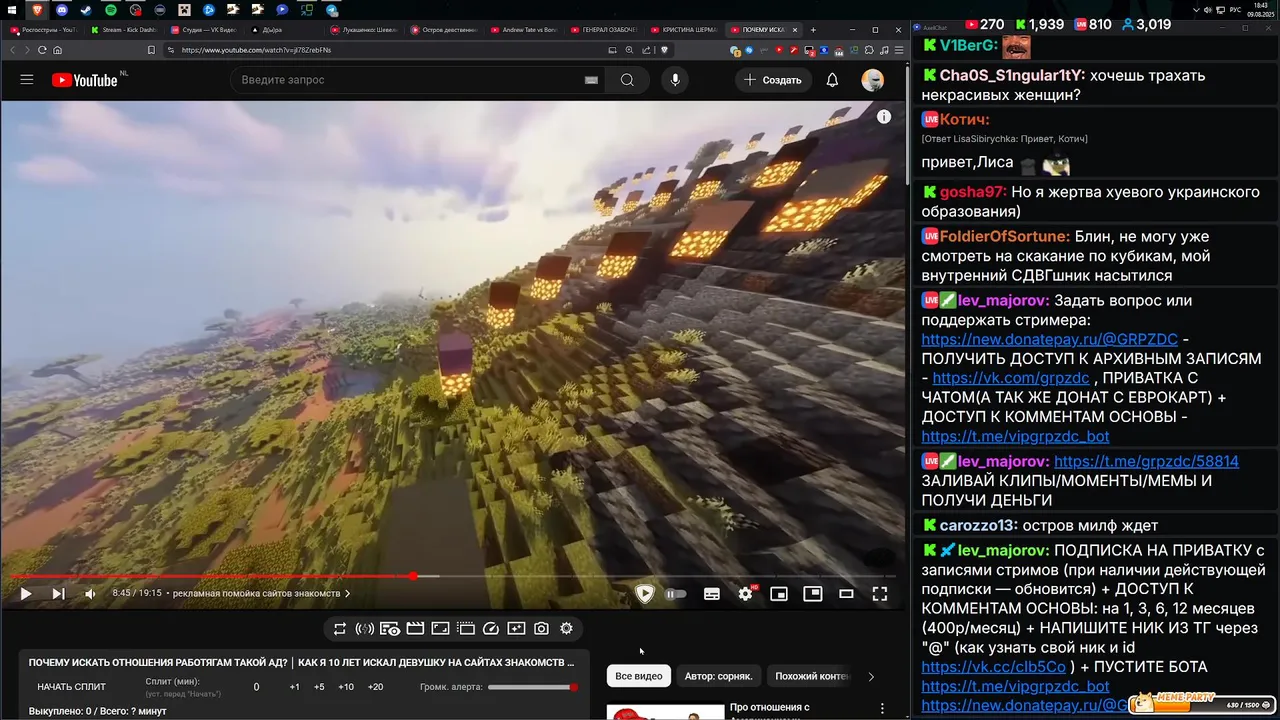The height and width of the screenshot is (720, 1280).
Task: Toggle cinema mode clapperboard icon
Action: [x=415, y=629]
